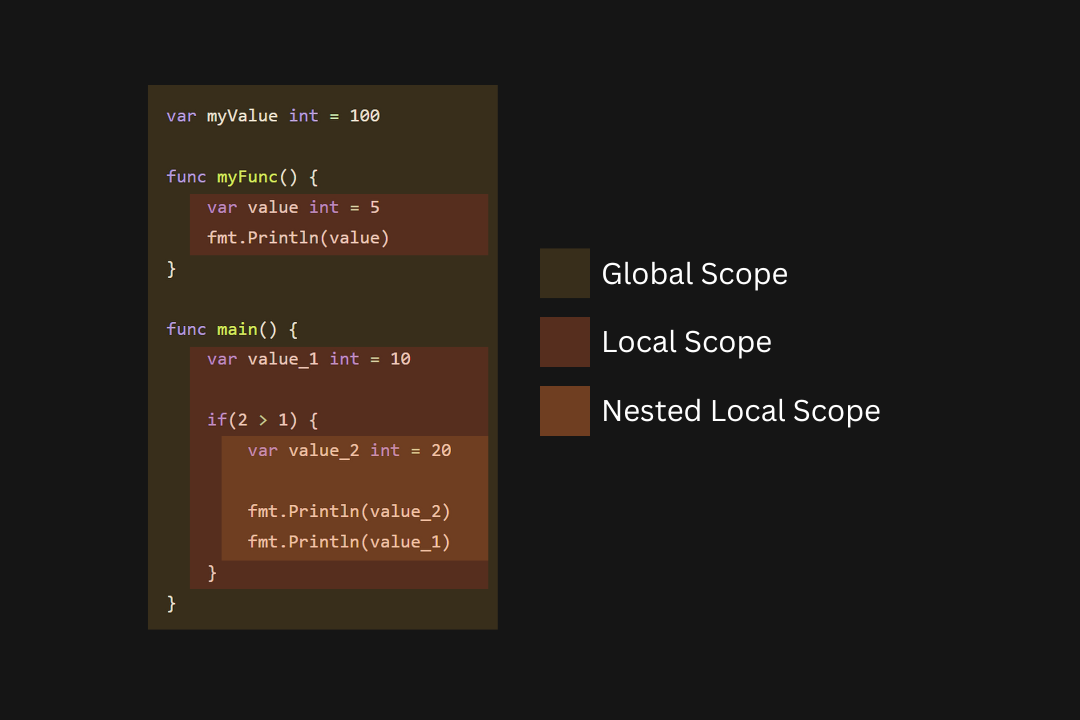Click the line var value int = 5
This screenshot has width=1080, height=720.
[x=293, y=207]
